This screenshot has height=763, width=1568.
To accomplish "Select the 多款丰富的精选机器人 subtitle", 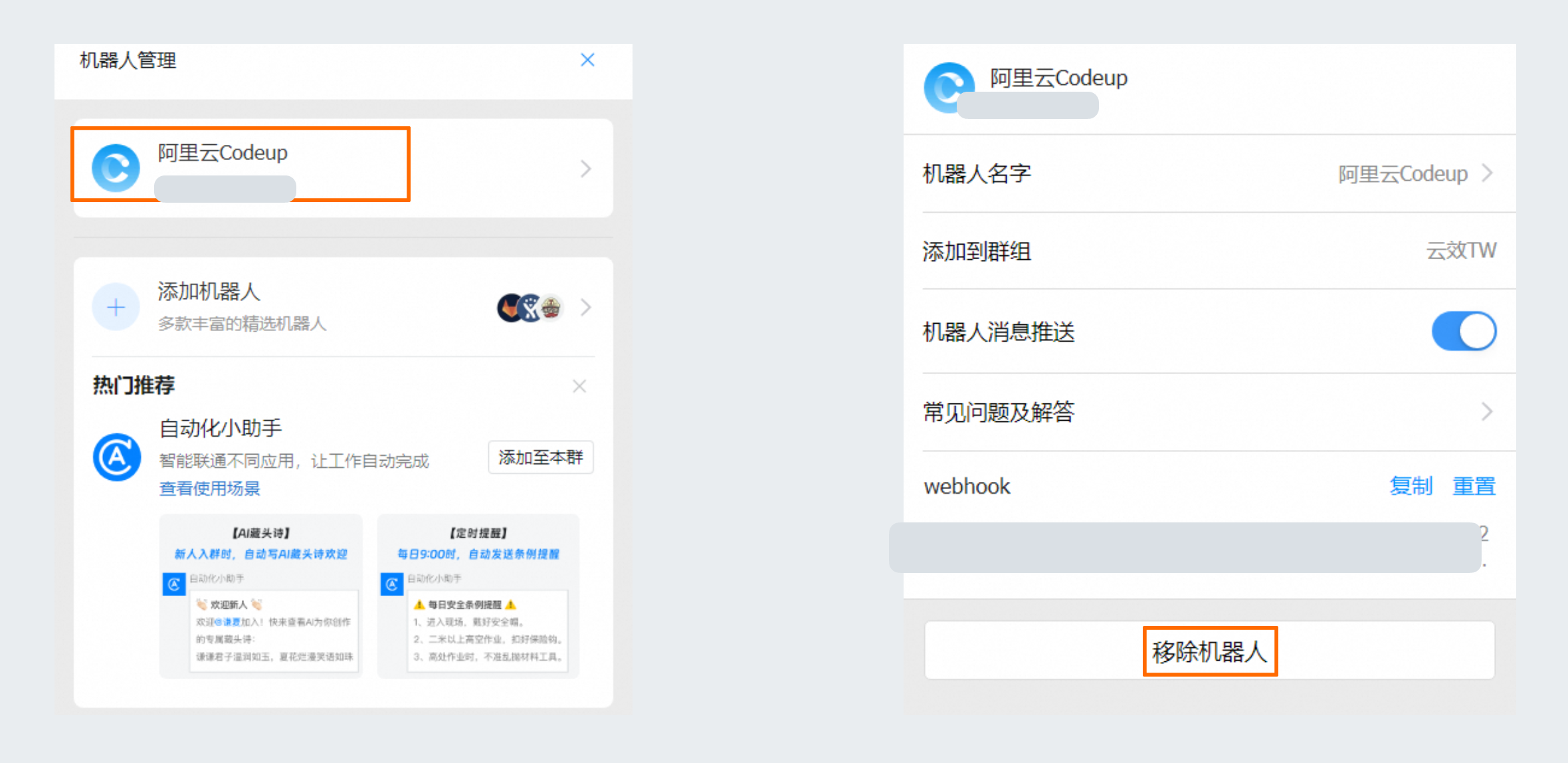I will (x=242, y=324).
